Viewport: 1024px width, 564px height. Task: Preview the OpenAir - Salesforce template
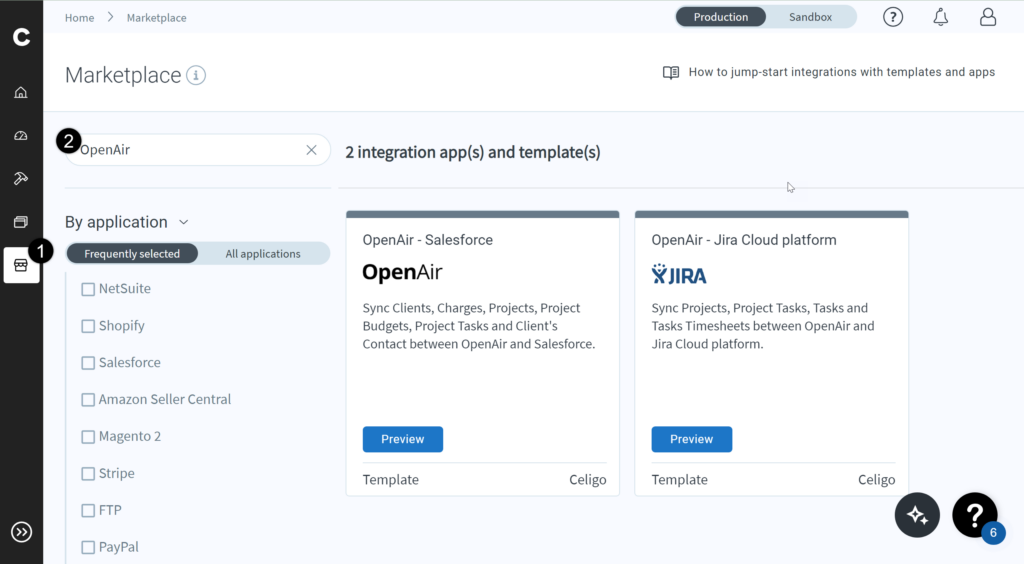pyautogui.click(x=402, y=439)
